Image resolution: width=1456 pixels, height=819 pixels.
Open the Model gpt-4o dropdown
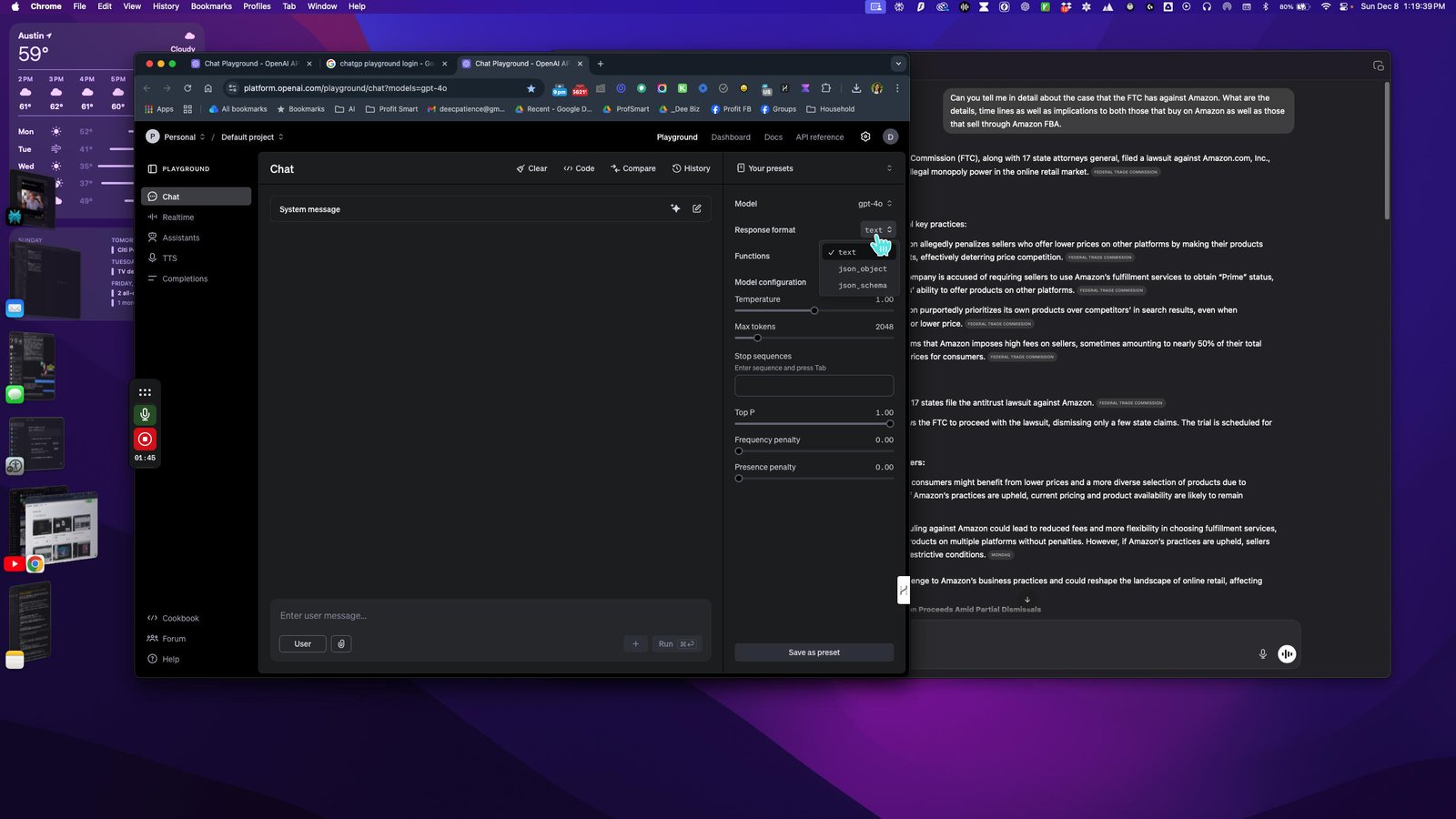(875, 204)
